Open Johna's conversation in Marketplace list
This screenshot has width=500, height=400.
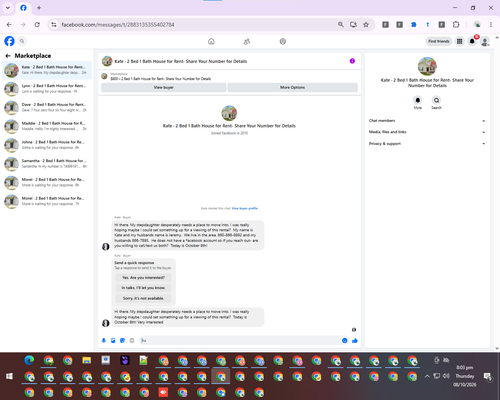point(47,145)
